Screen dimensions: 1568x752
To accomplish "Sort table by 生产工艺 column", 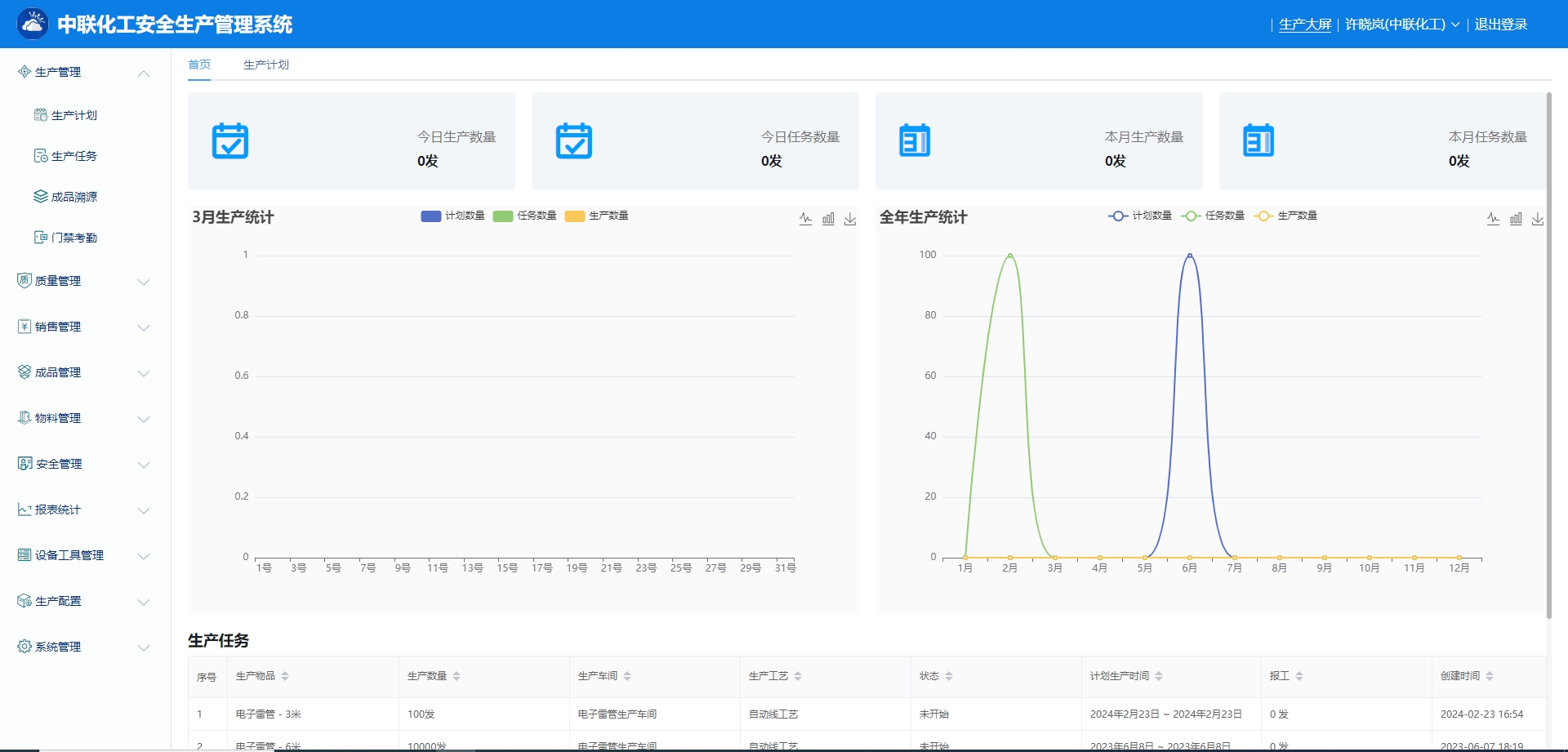I will (x=798, y=676).
